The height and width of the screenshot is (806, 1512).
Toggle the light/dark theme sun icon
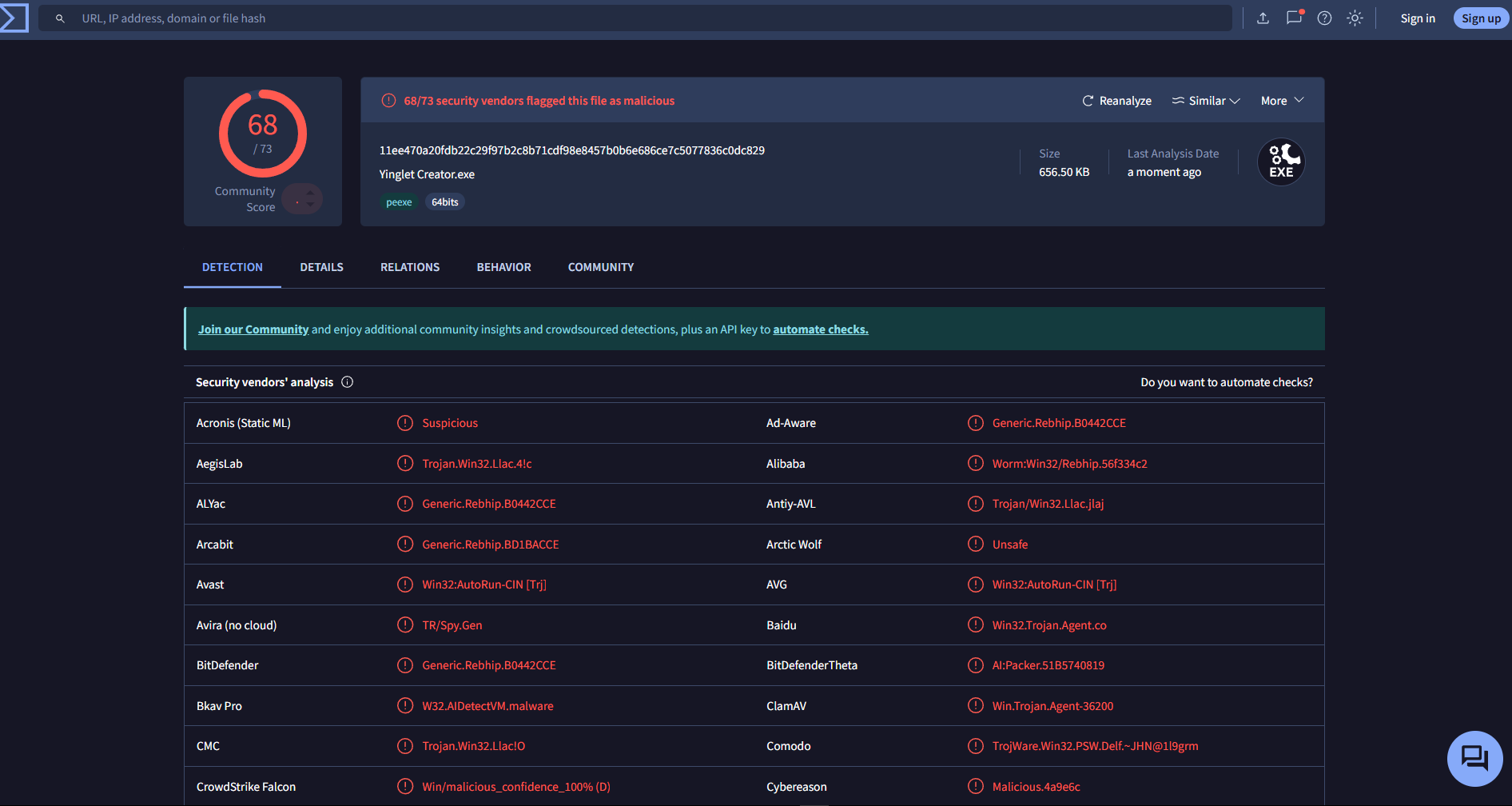click(1355, 18)
